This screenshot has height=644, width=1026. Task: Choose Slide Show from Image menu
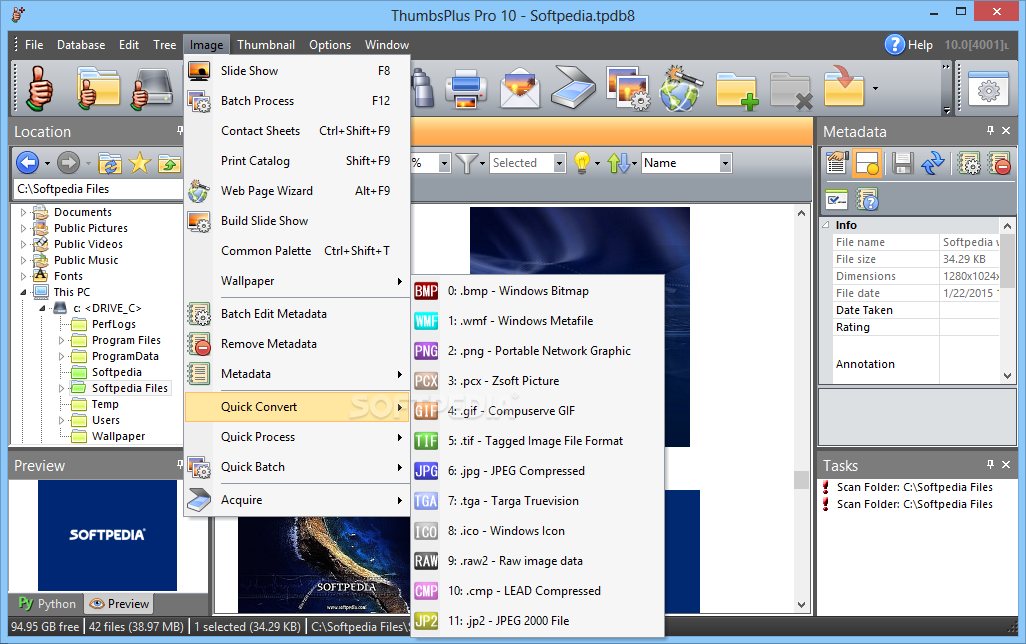pos(297,71)
